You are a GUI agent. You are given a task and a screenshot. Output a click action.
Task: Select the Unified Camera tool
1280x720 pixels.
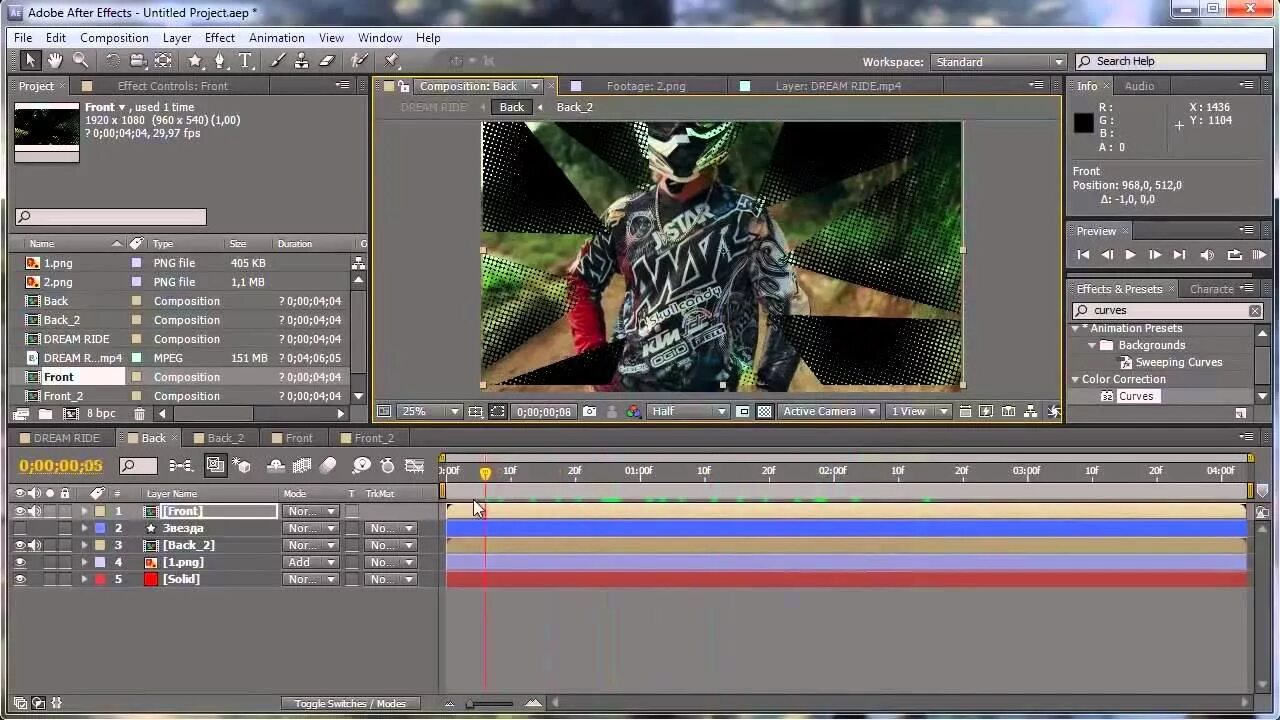[x=138, y=61]
